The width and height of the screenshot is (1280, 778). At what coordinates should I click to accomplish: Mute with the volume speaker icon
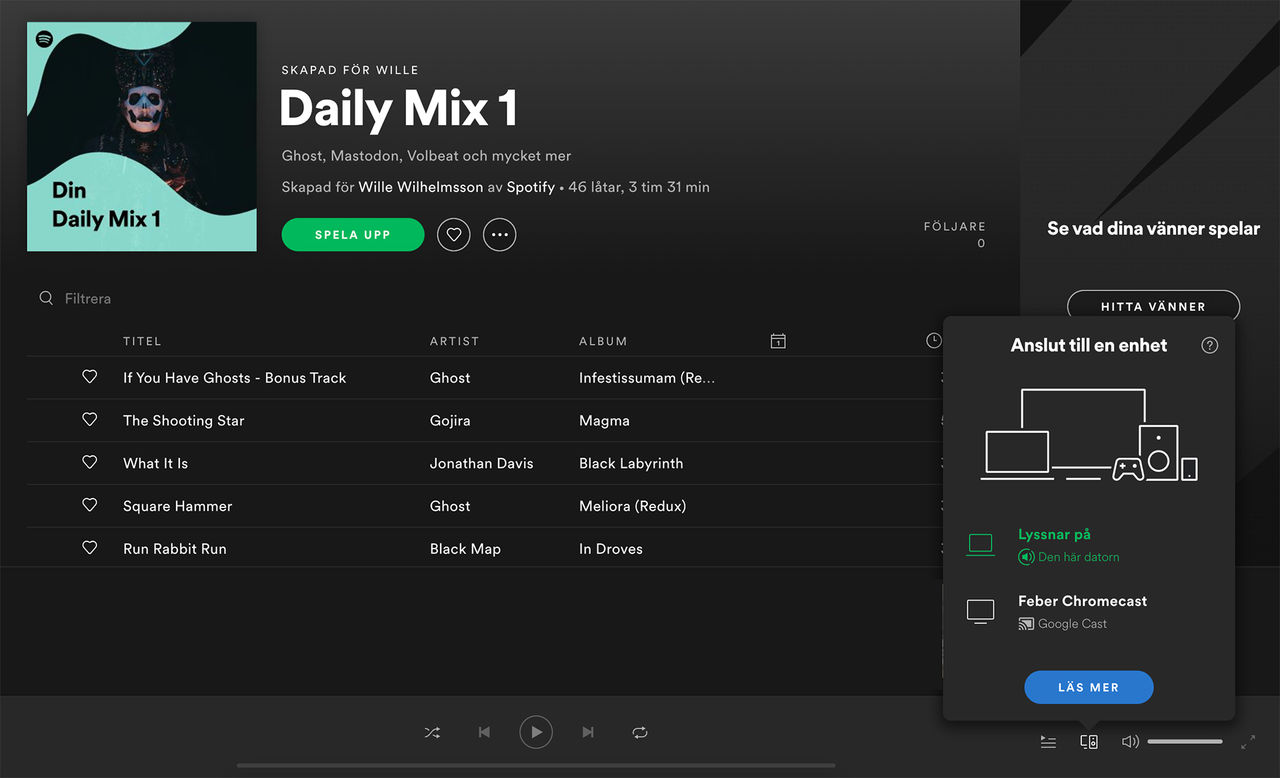pyautogui.click(x=1130, y=742)
